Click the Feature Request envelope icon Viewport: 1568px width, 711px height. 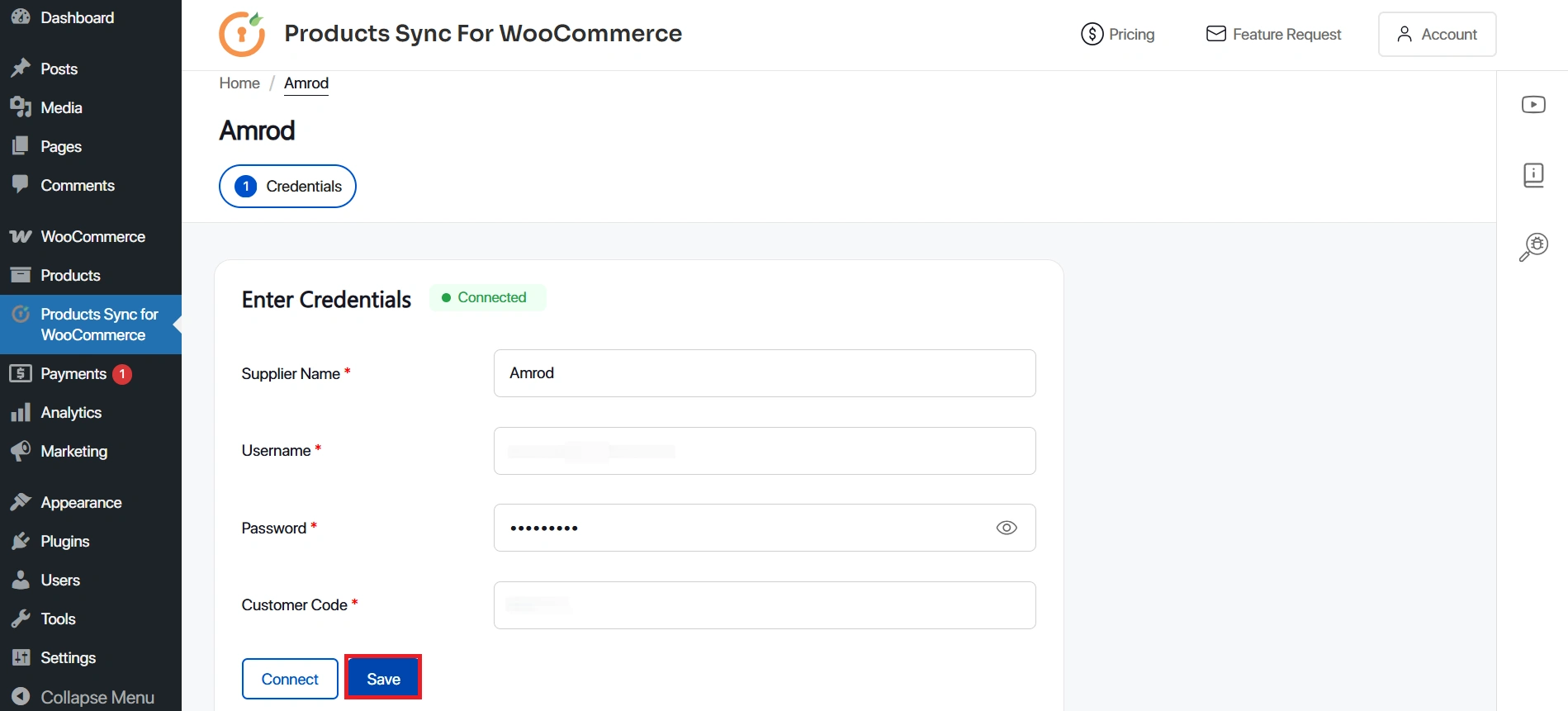click(1215, 34)
